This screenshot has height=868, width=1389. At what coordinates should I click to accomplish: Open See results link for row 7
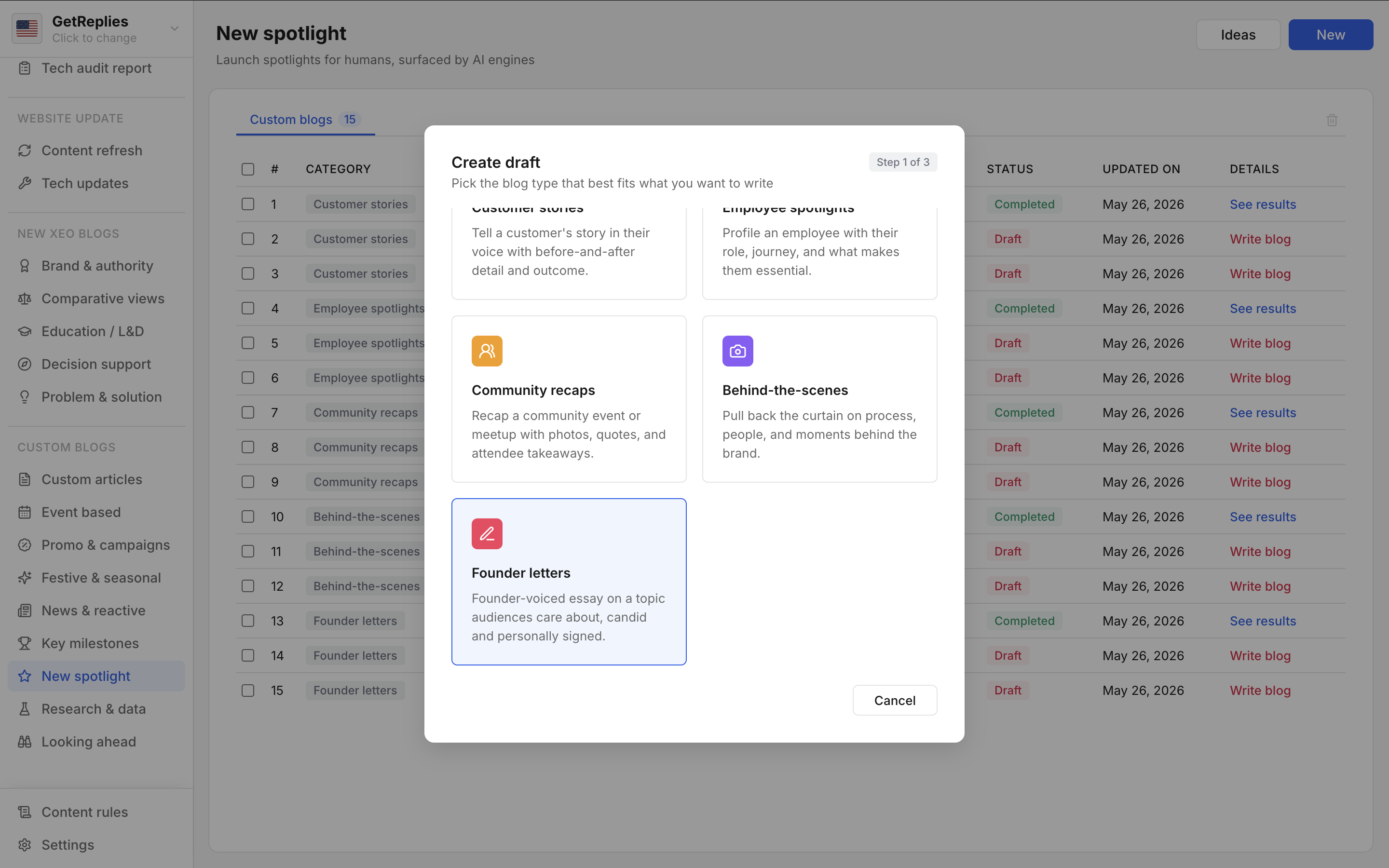click(x=1263, y=412)
